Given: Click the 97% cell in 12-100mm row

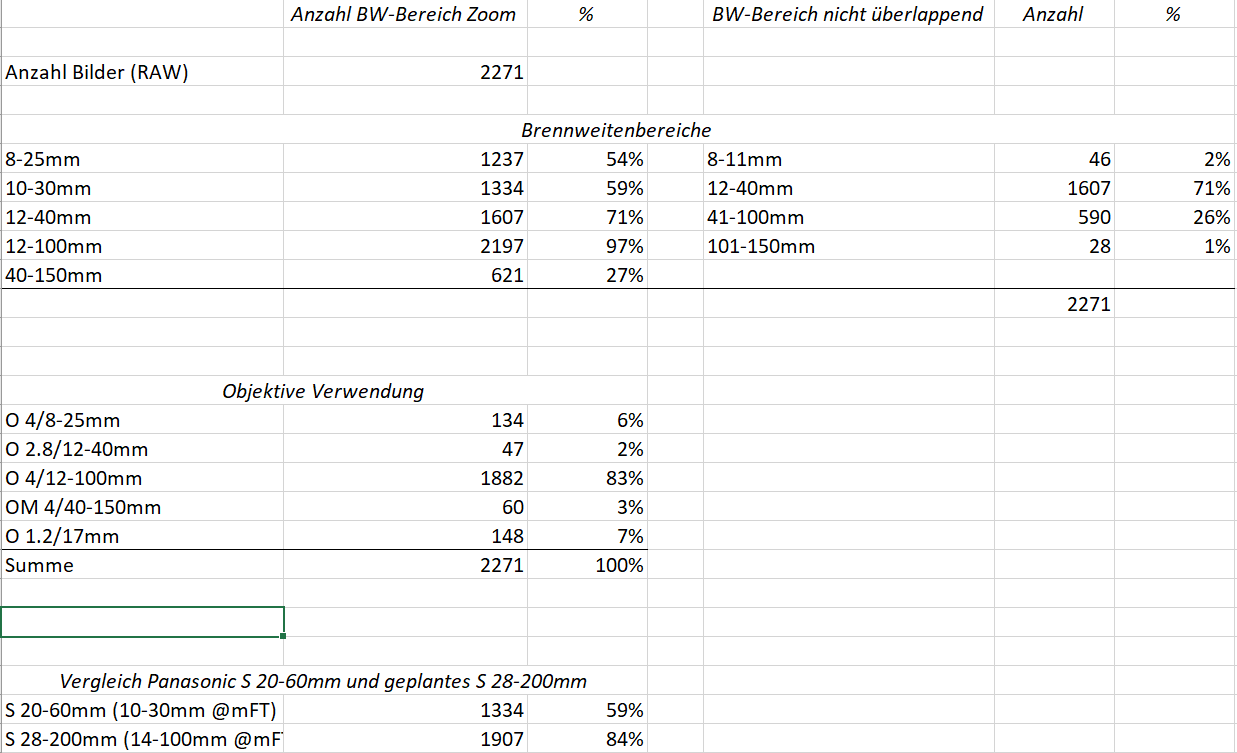Looking at the screenshot, I should 624,246.
